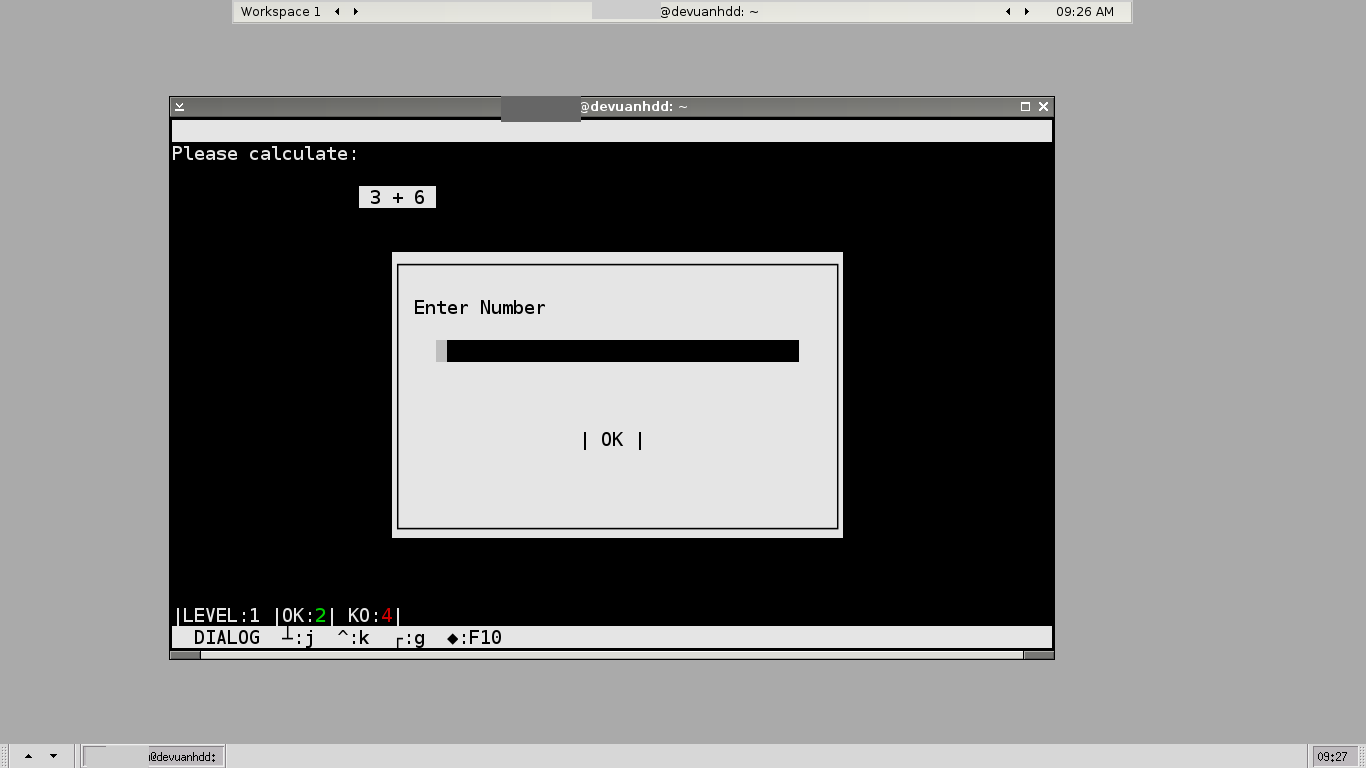The height and width of the screenshot is (768, 1366).
Task: Select the @devuanhdd task button in the bottom taskbar
Action: coord(153,756)
